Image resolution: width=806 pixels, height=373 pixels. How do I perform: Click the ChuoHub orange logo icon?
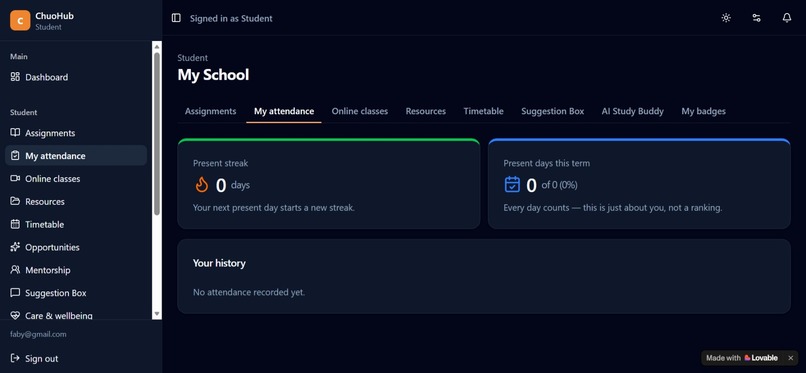coord(20,21)
